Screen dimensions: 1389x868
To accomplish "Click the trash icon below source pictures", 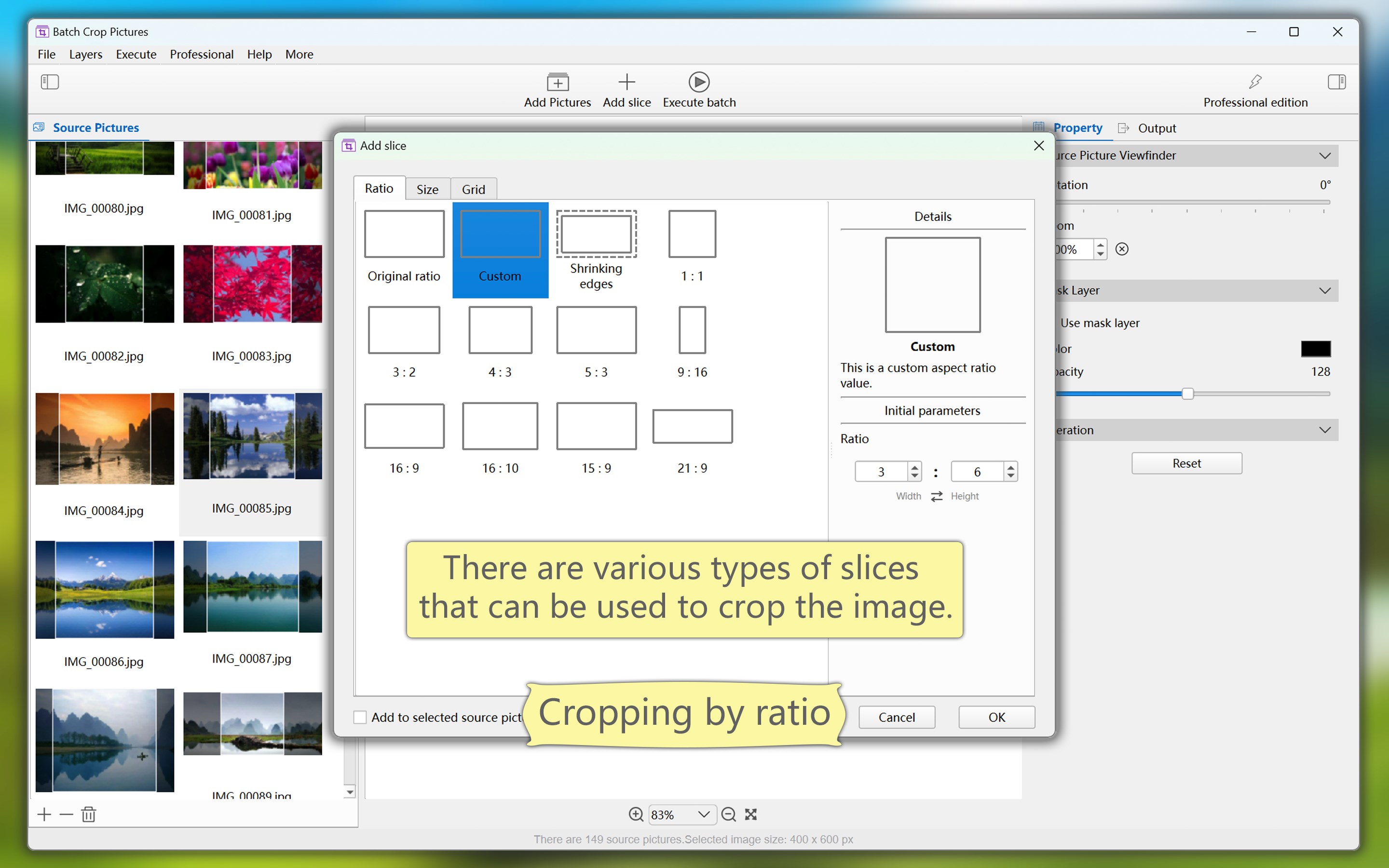I will point(88,814).
